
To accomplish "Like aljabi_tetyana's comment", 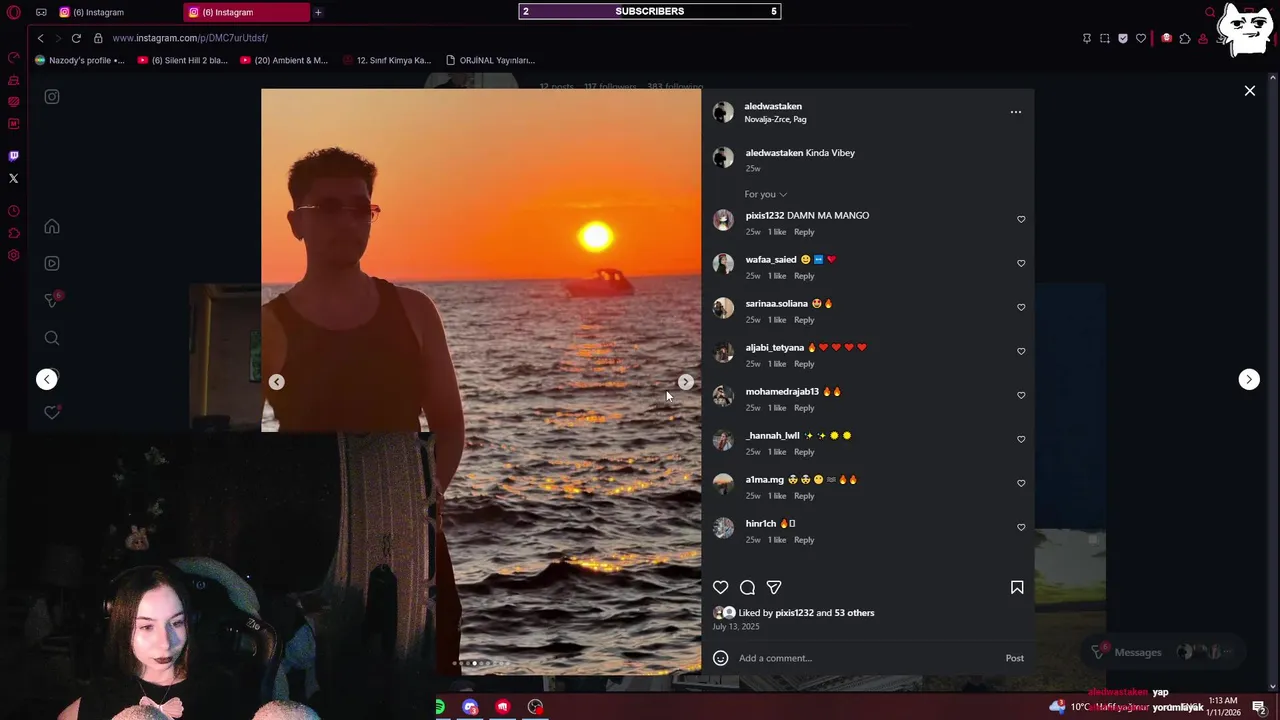I will tap(1021, 351).
